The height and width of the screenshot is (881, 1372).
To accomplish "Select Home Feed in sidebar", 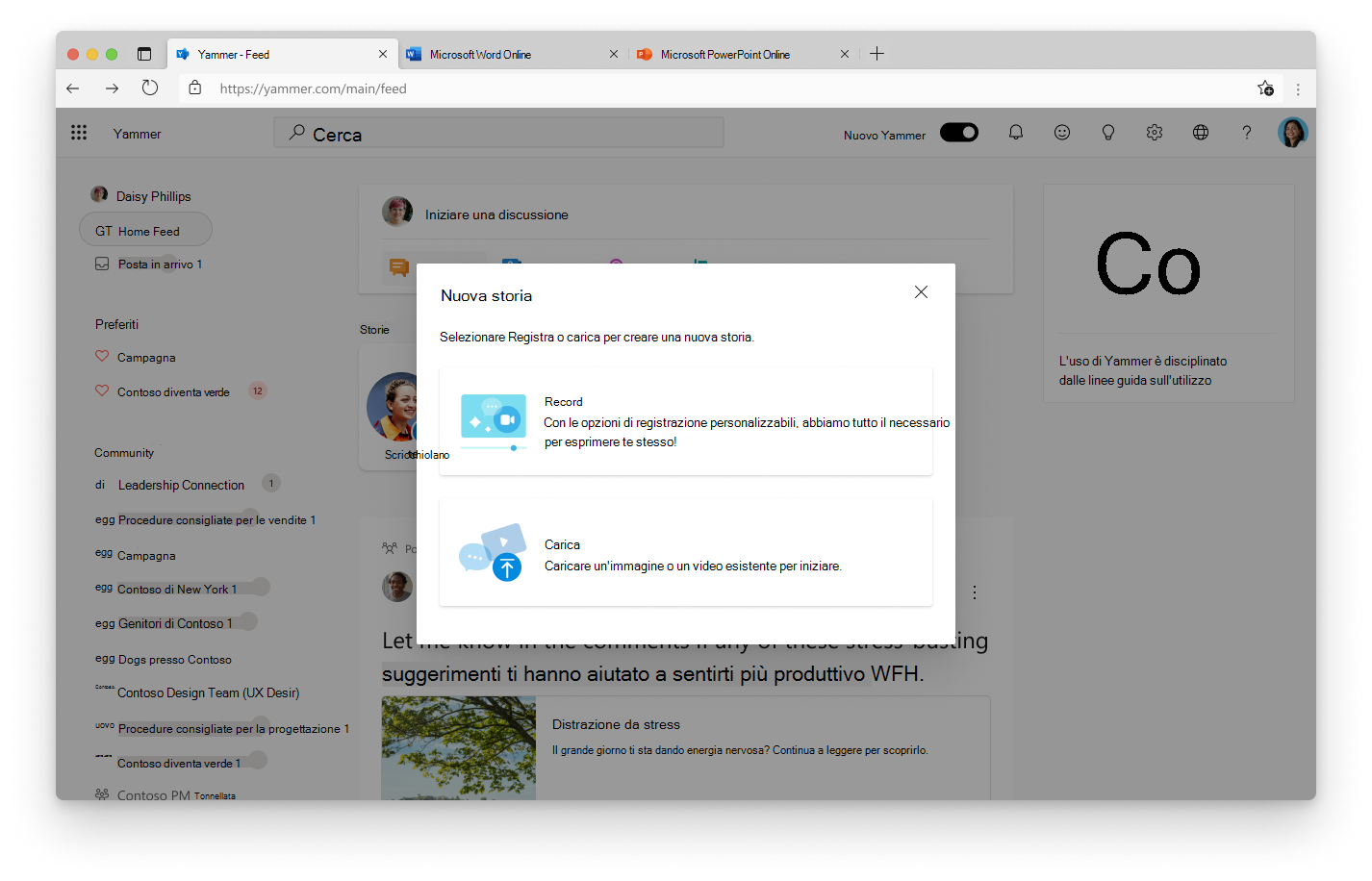I will click(145, 231).
